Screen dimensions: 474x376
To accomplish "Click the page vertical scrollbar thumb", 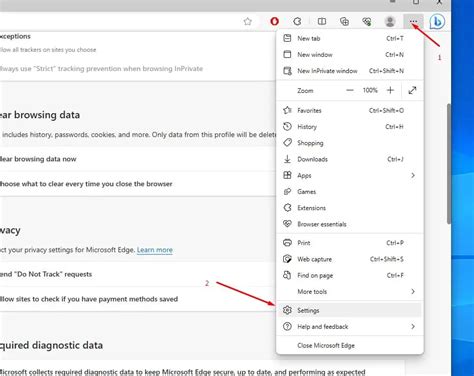I will click(449, 163).
